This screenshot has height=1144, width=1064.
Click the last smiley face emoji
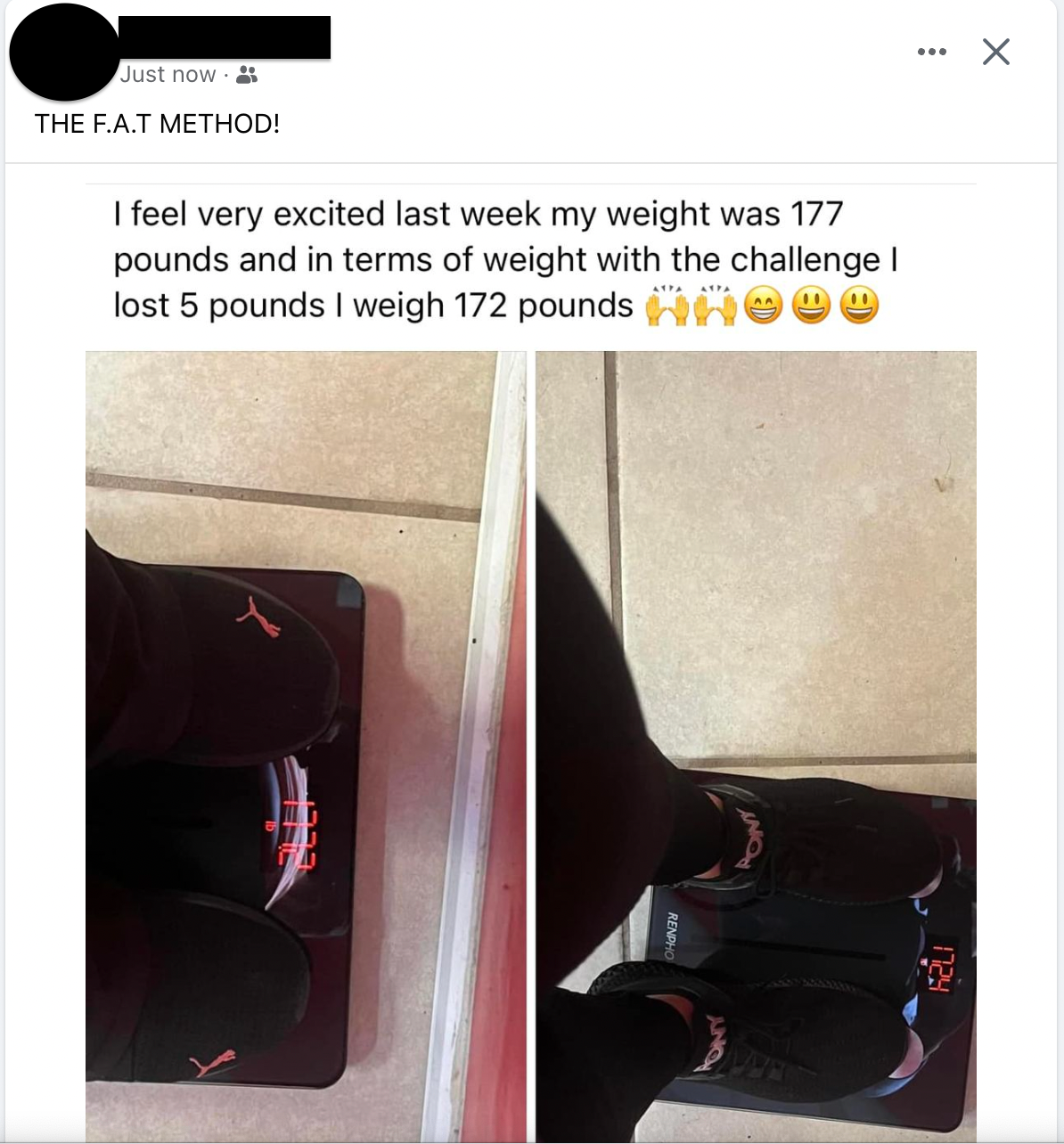pyautogui.click(x=859, y=306)
